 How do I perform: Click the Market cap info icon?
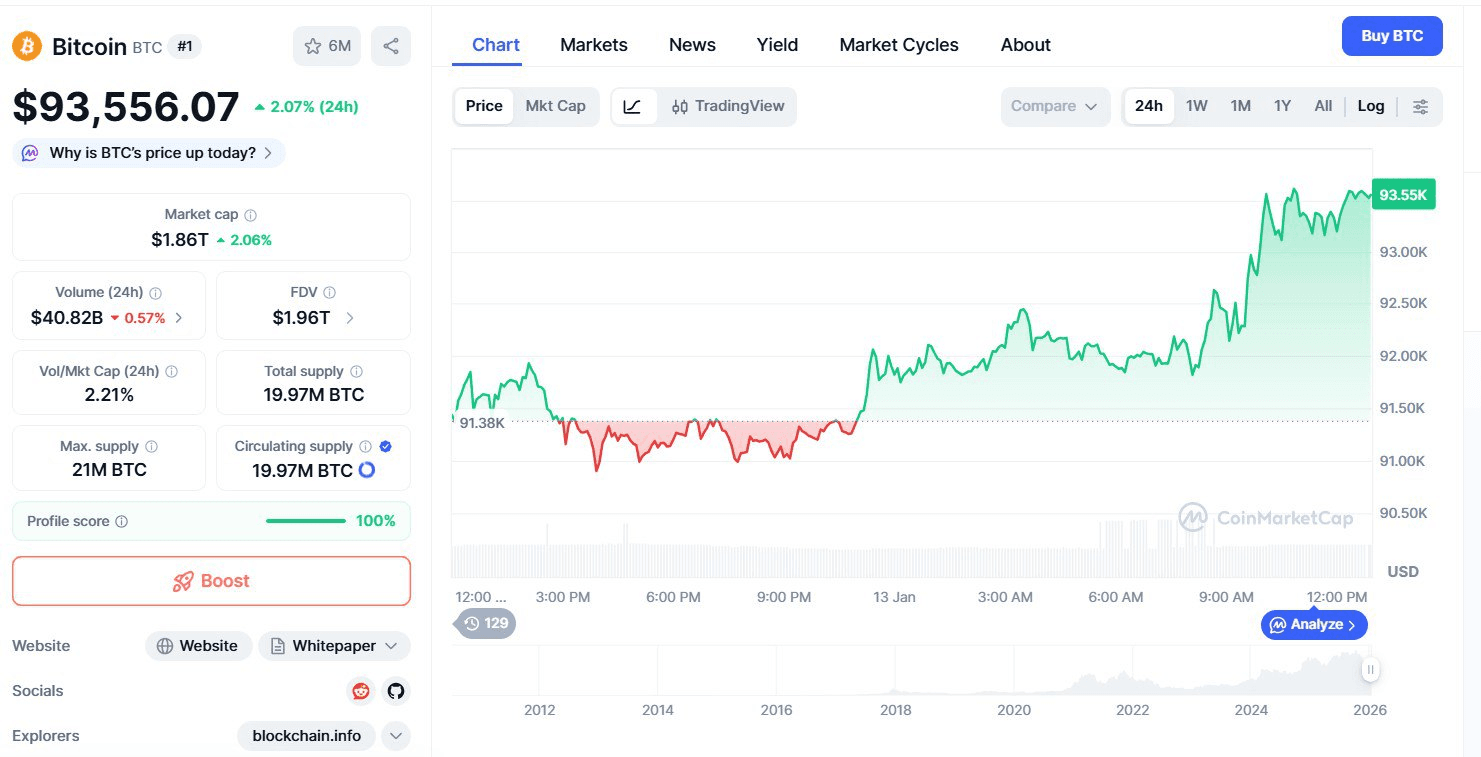pos(251,215)
